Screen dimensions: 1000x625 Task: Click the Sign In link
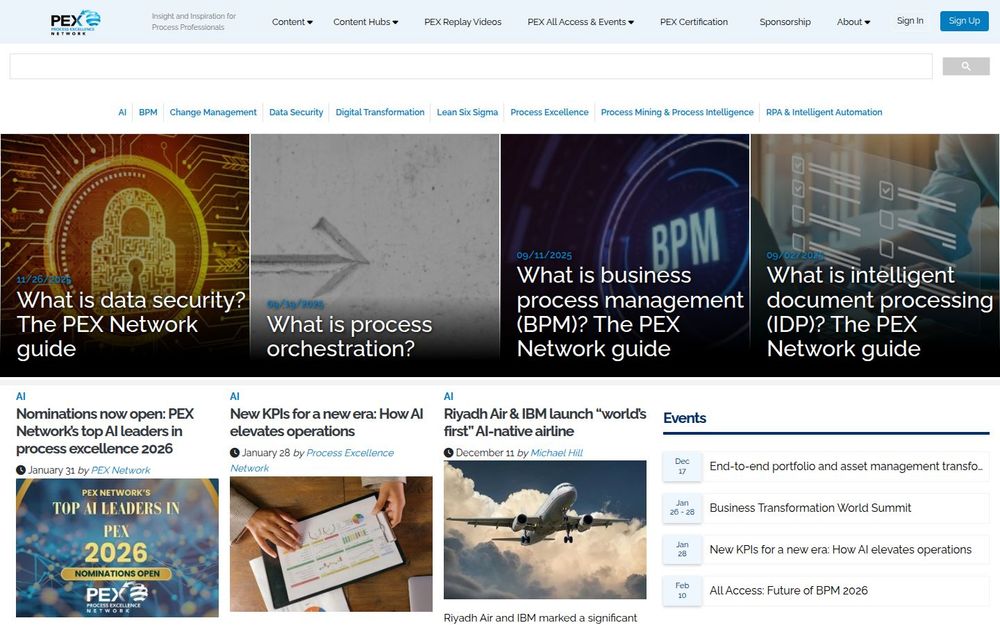[x=910, y=20]
